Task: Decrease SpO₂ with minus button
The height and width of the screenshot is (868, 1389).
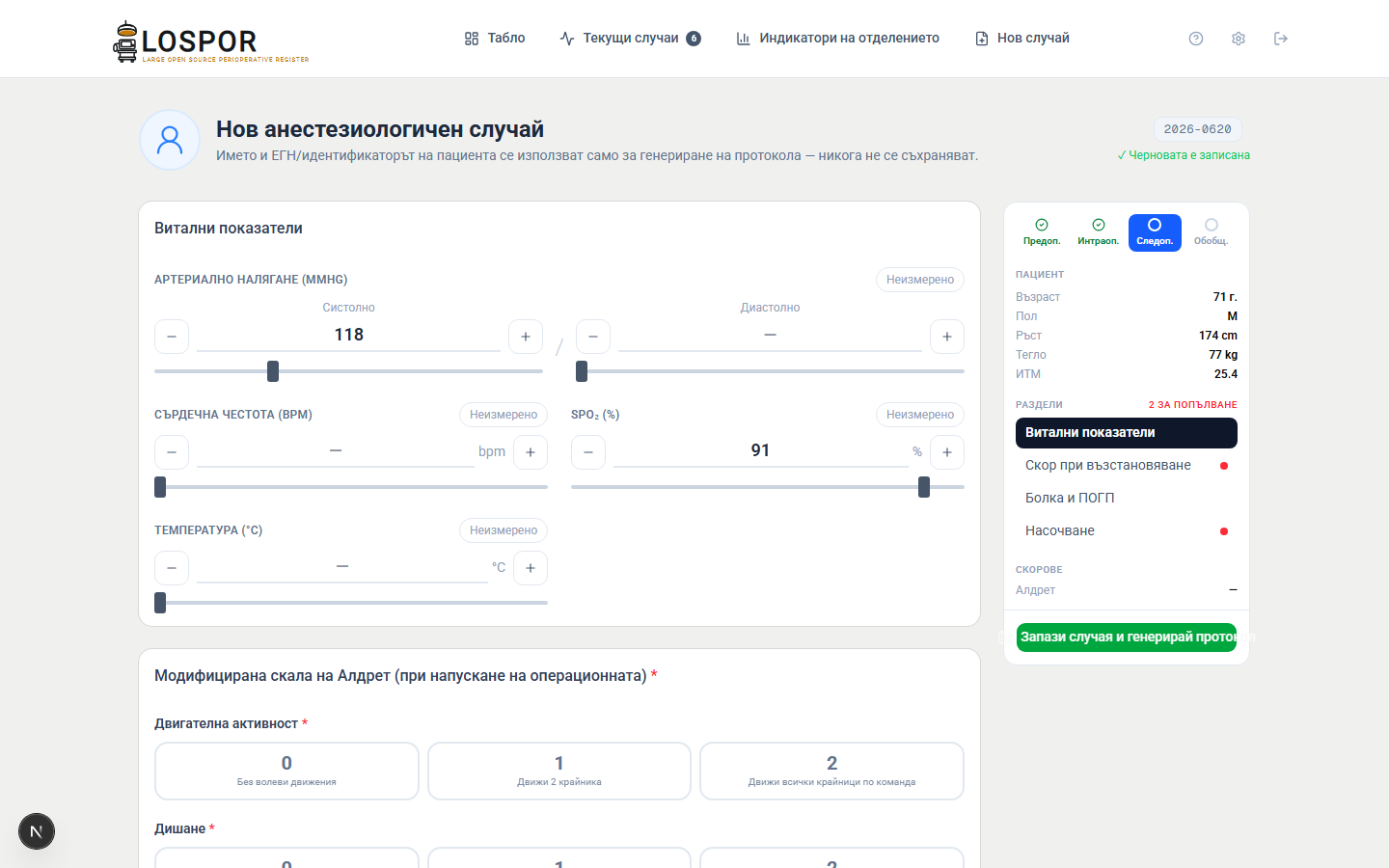Action: (588, 452)
